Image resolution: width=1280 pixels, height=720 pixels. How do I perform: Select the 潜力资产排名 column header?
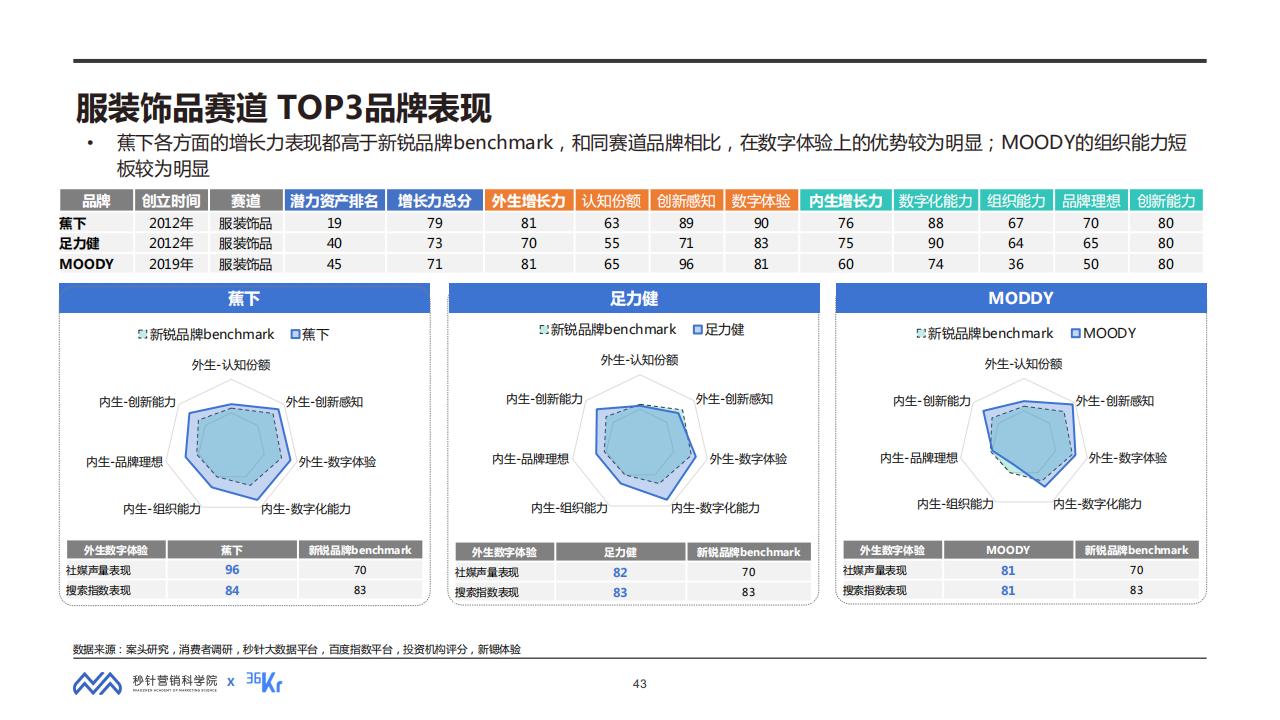[x=334, y=201]
